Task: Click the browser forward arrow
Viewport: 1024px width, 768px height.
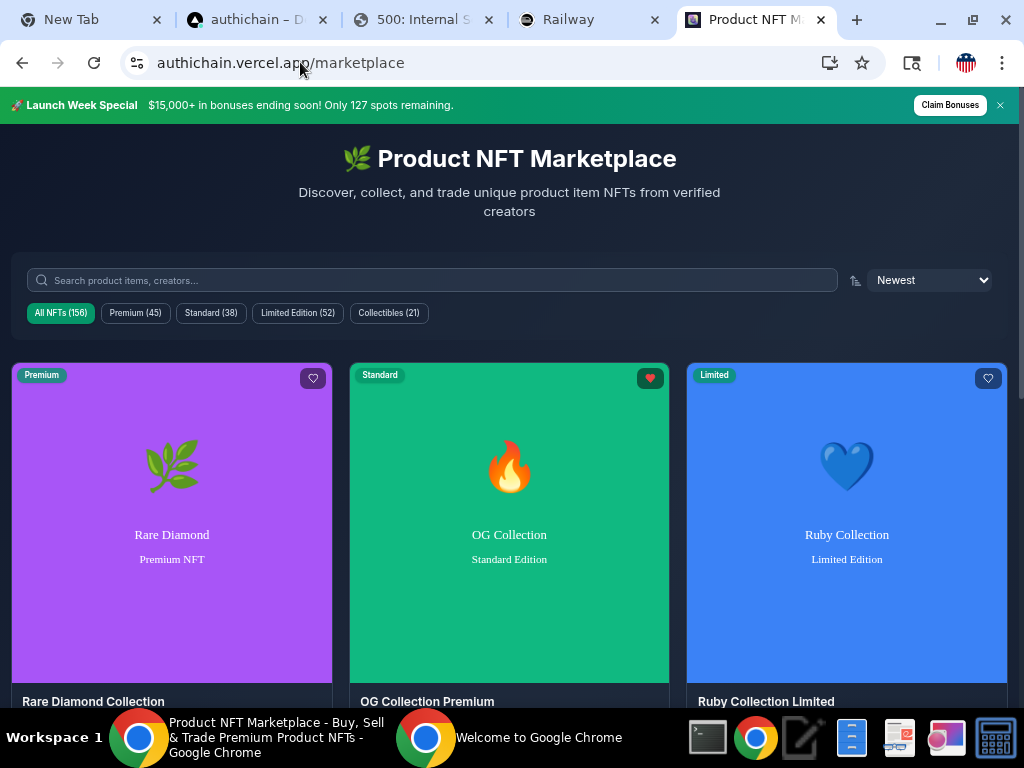Action: (57, 63)
